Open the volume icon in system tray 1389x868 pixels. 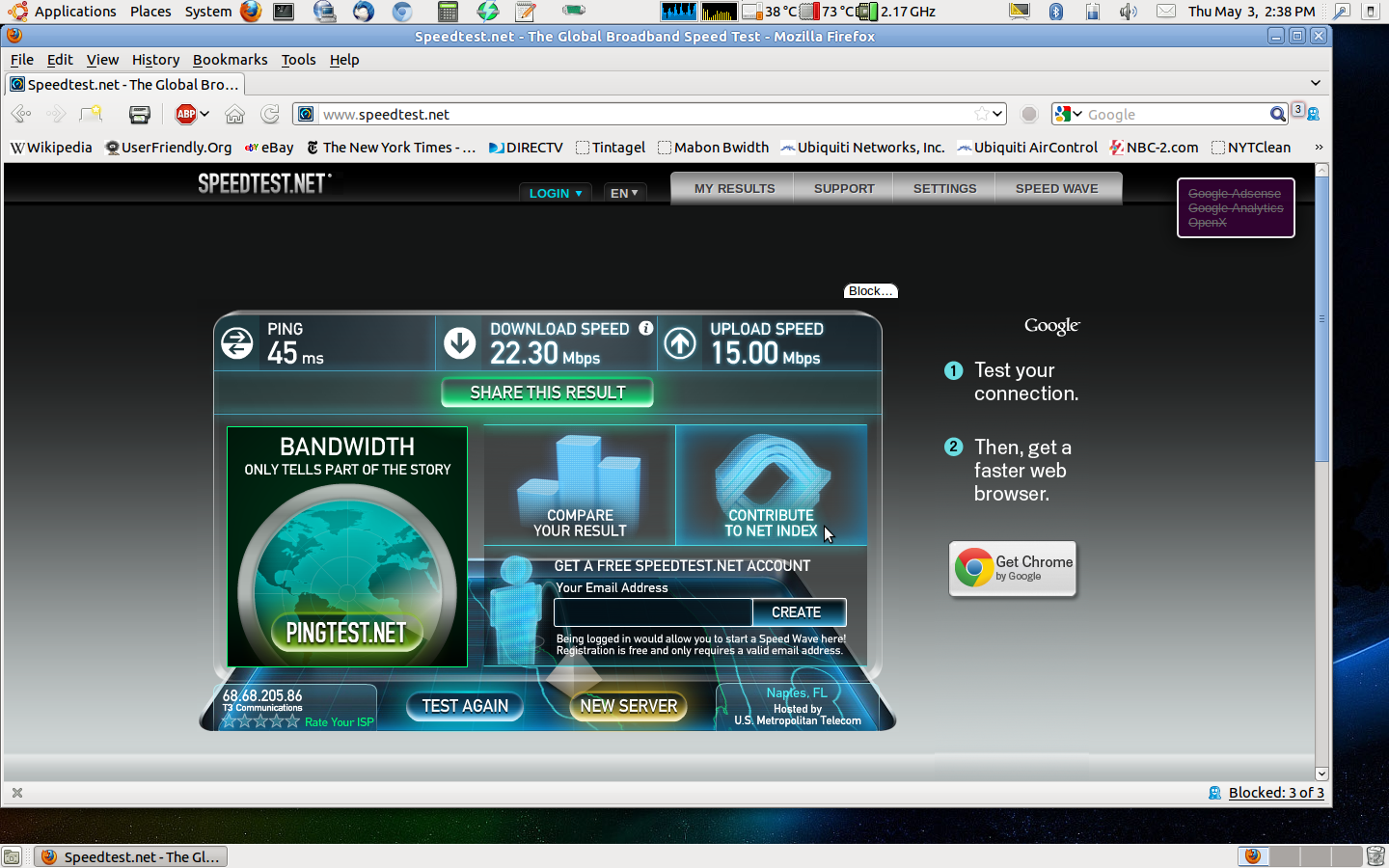1128,12
